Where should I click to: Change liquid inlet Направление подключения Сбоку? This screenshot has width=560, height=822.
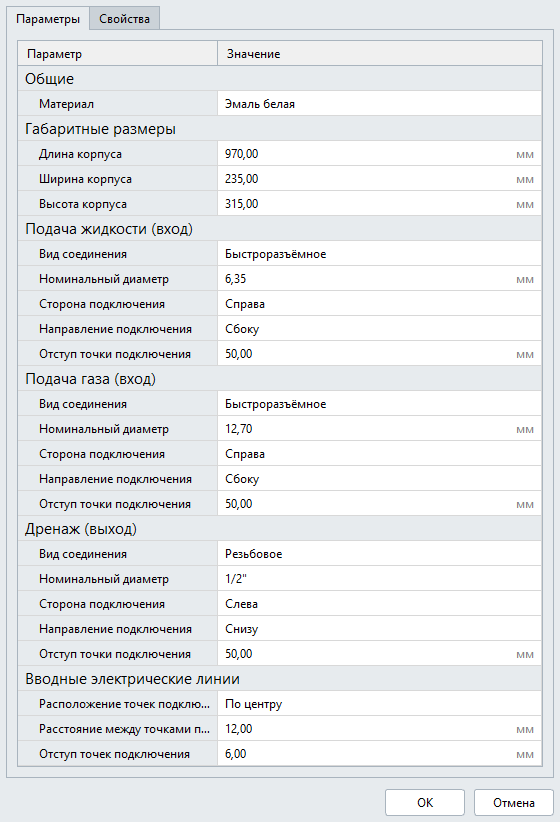[x=380, y=329]
